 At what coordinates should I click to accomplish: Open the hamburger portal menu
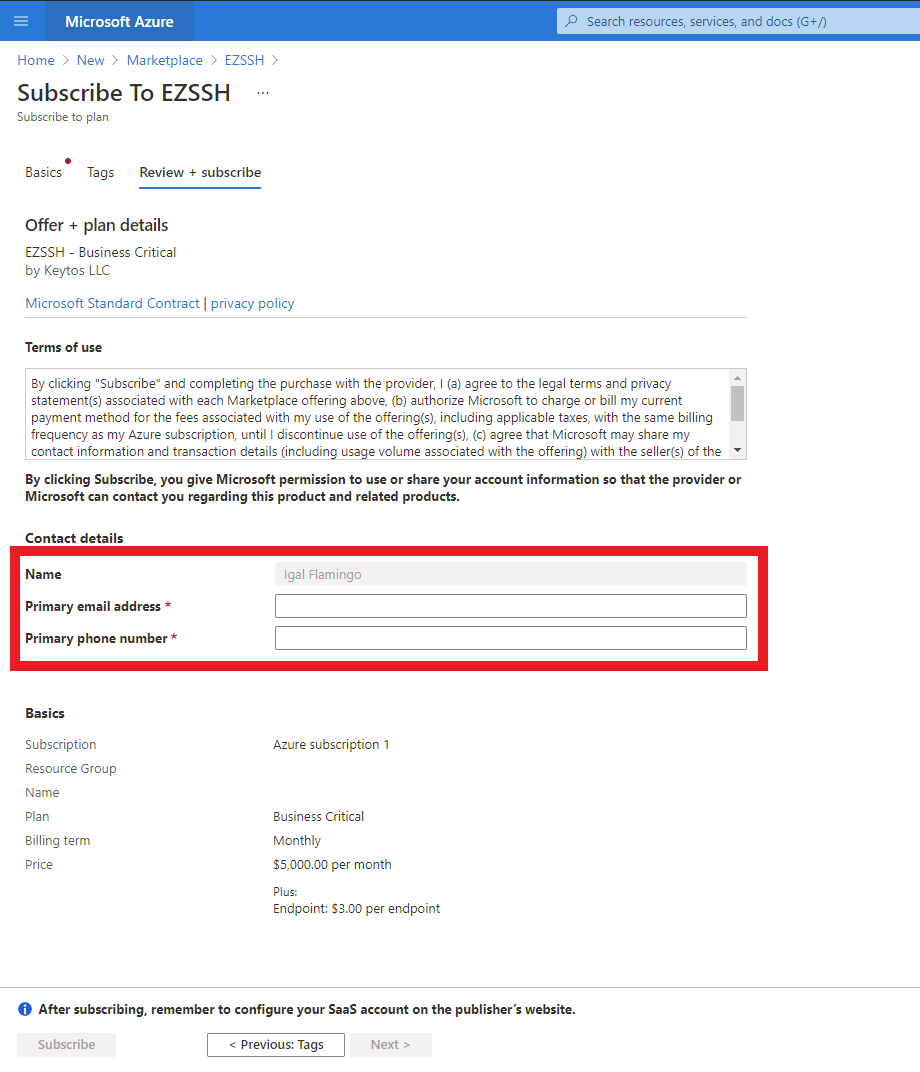[21, 21]
